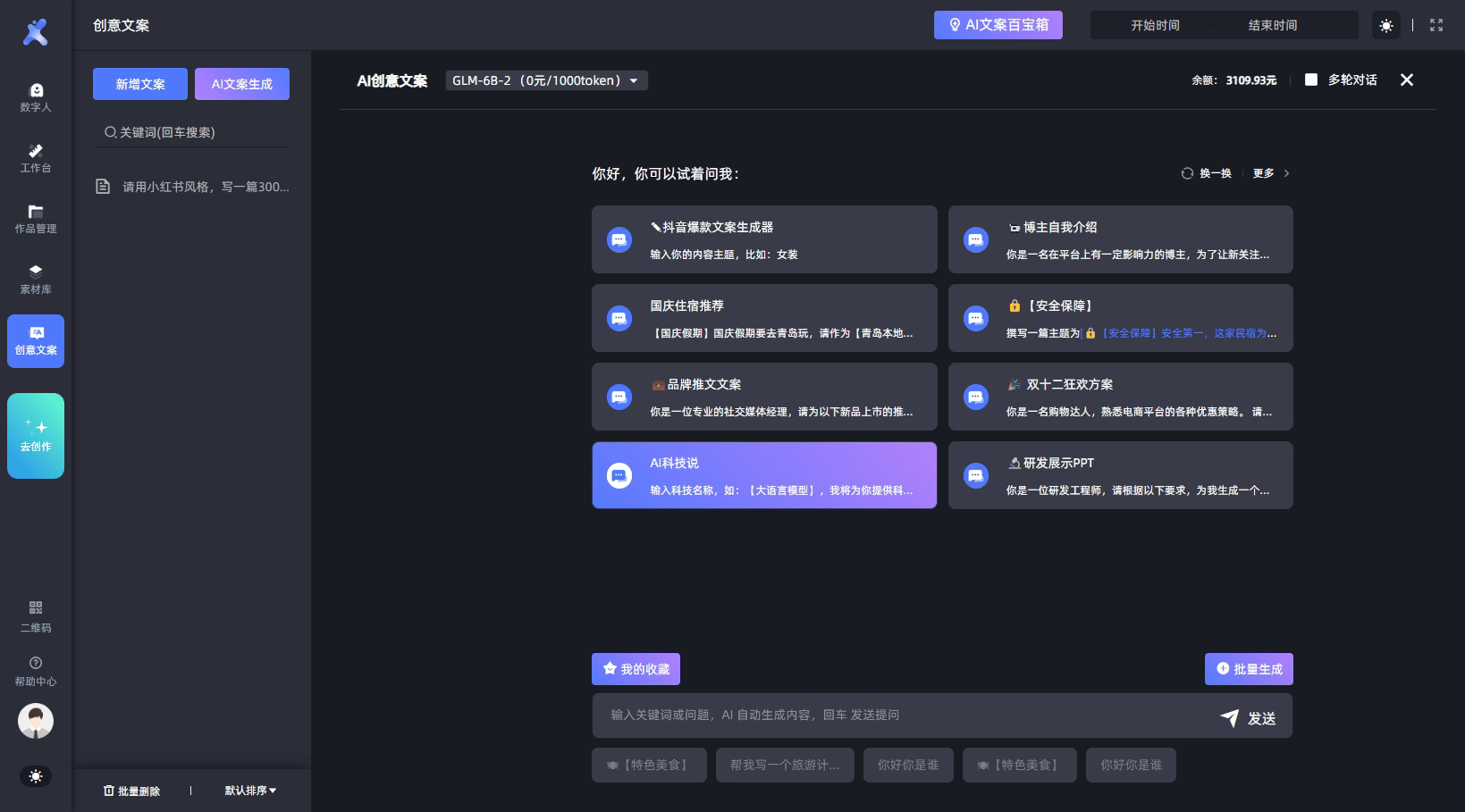1465x812 pixels.
Task: Enable the 多轮对话 checkbox
Action: [x=1311, y=80]
